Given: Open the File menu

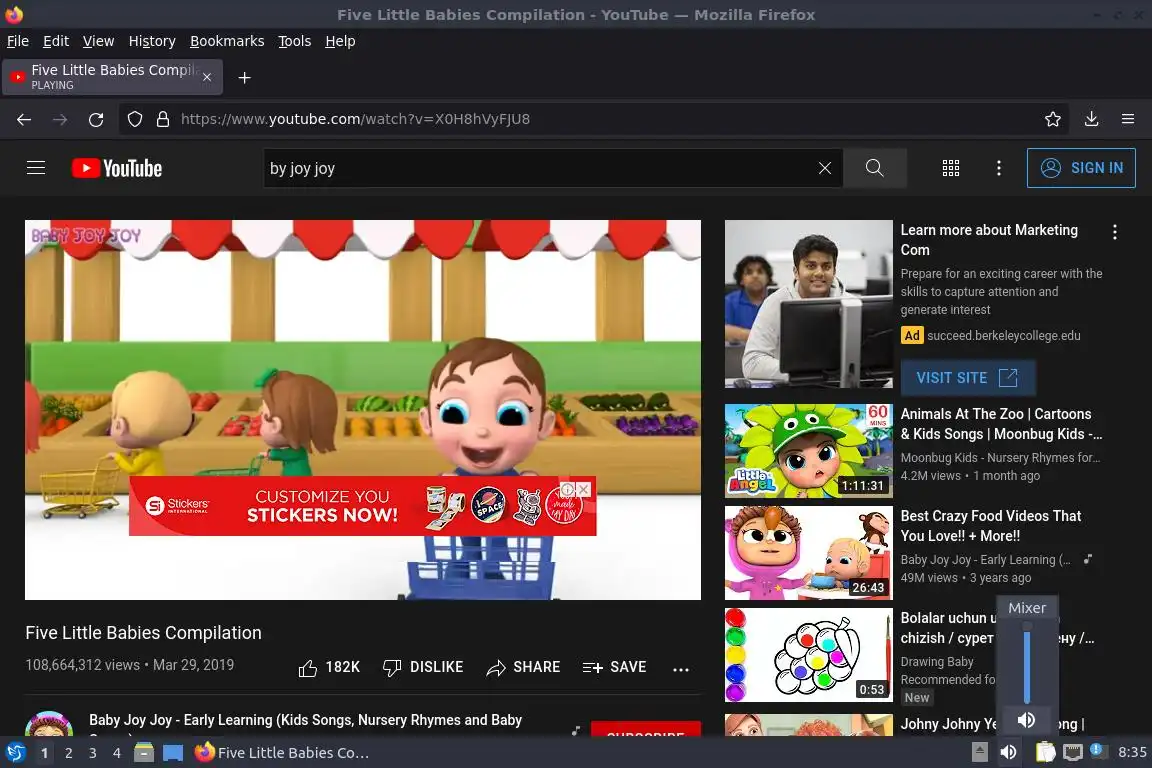Looking at the screenshot, I should tap(18, 41).
